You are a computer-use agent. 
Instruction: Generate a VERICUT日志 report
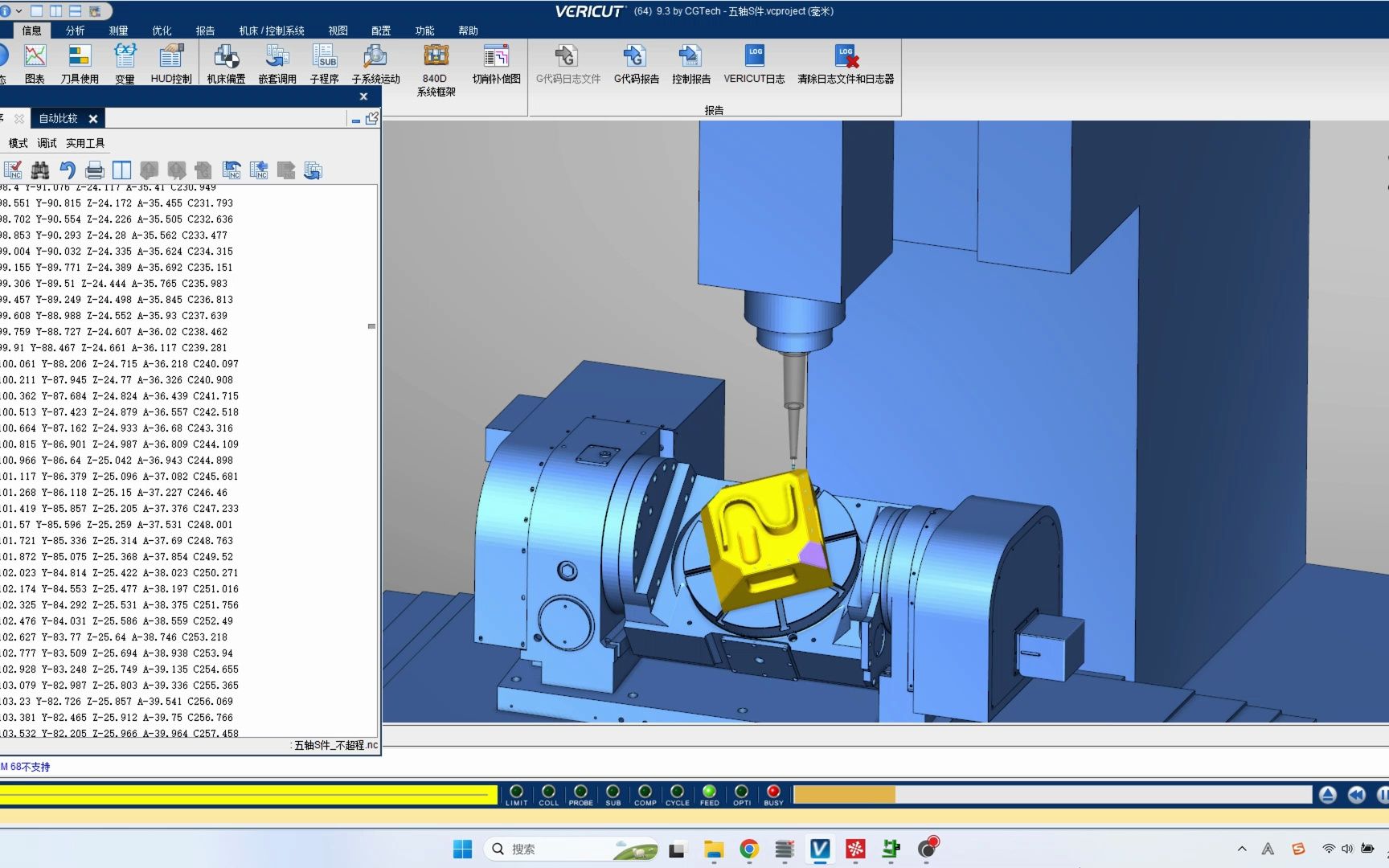(x=753, y=60)
